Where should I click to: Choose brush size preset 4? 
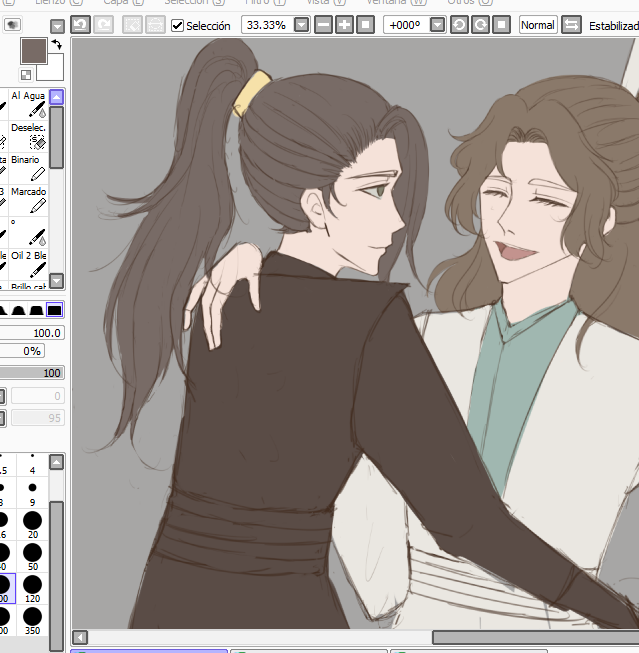click(32, 465)
